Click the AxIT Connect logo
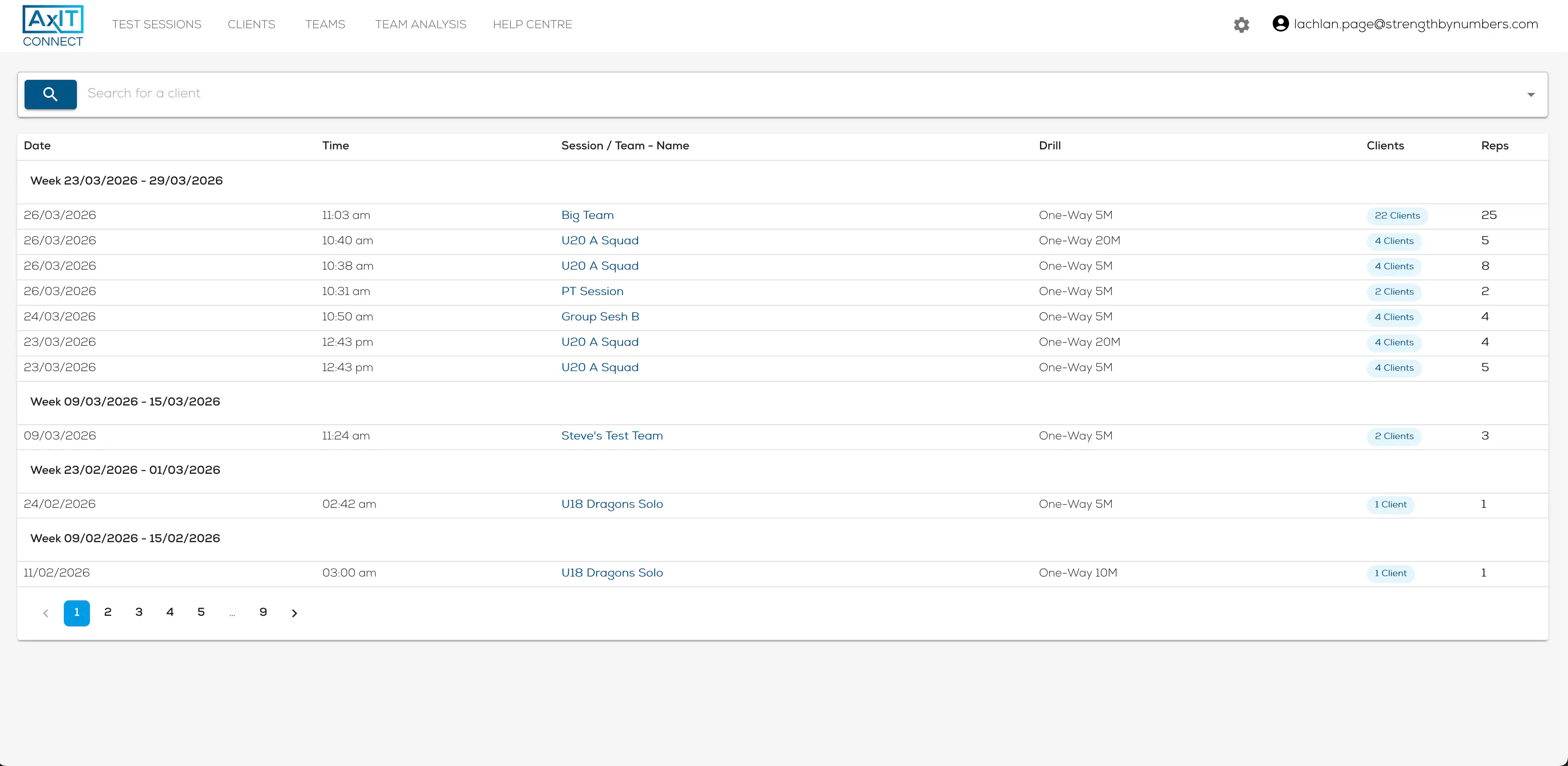 52,25
